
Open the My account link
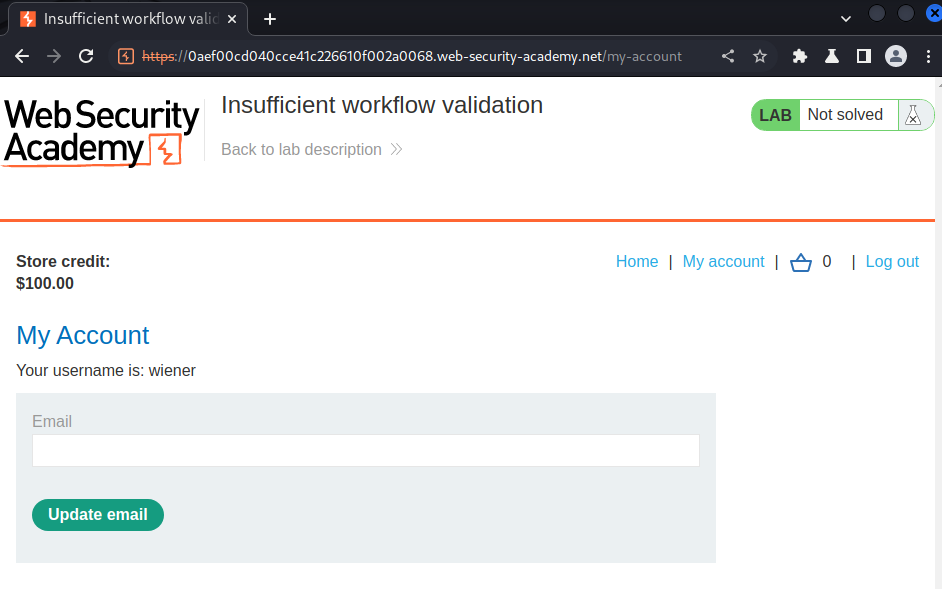(723, 261)
